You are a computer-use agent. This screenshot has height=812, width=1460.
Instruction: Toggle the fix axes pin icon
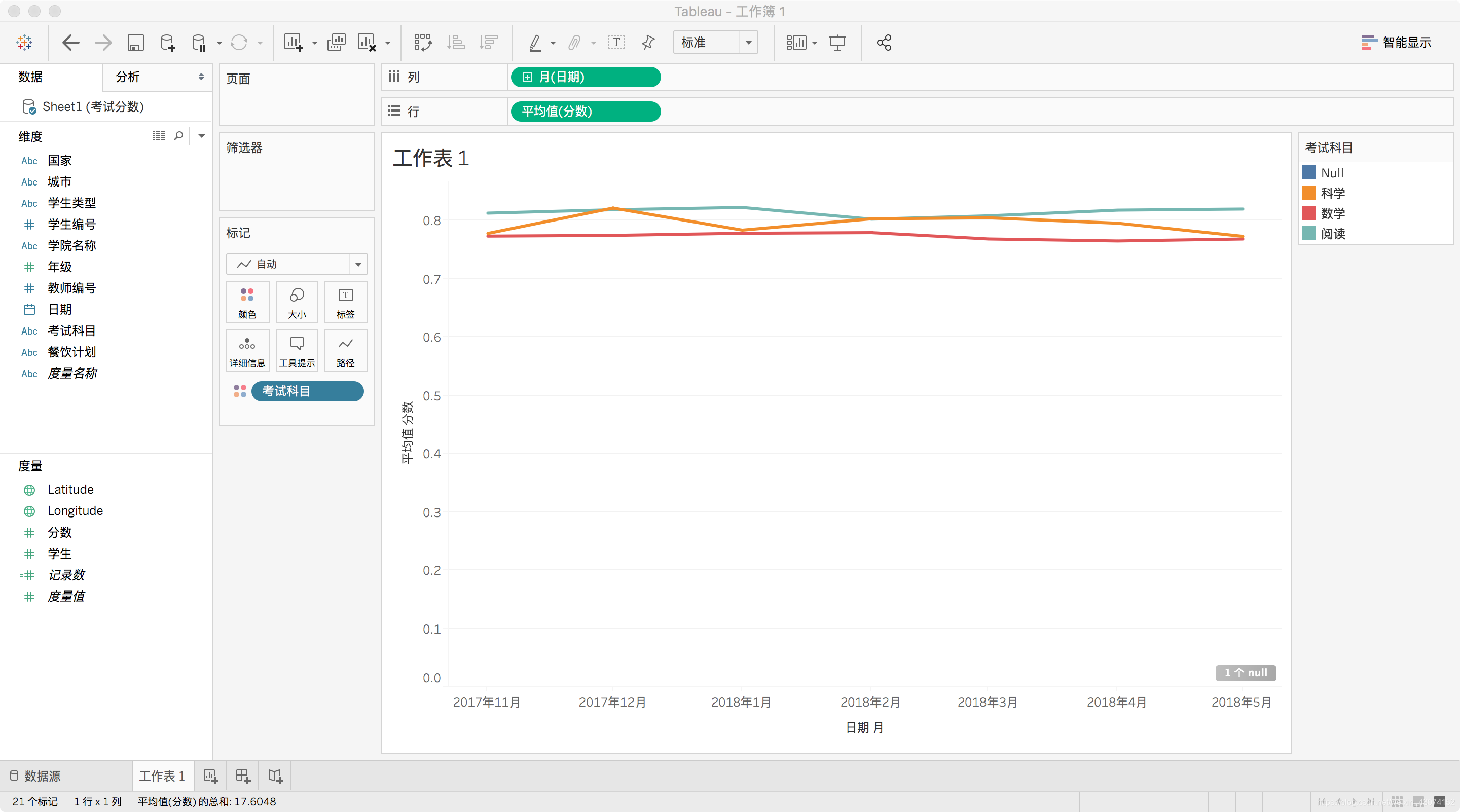(648, 43)
